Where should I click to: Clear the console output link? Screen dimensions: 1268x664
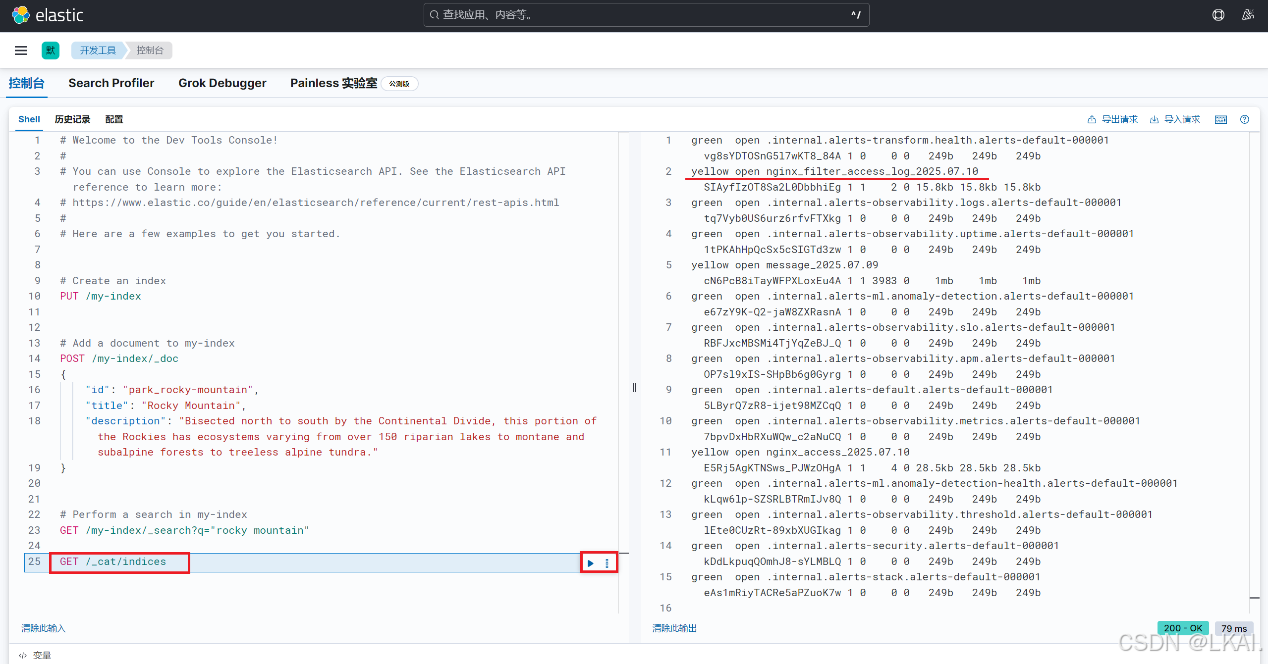coord(675,628)
